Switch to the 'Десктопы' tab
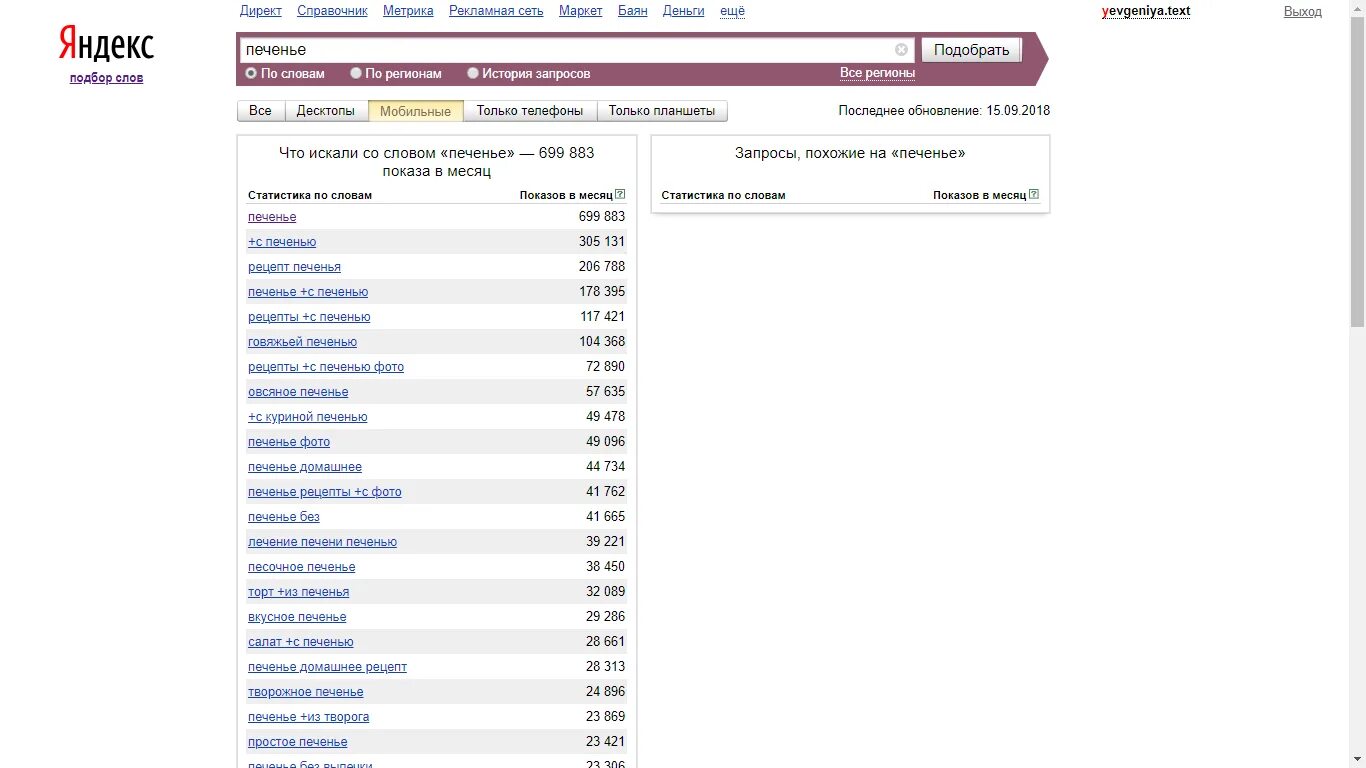The height and width of the screenshot is (768, 1366). 326,111
